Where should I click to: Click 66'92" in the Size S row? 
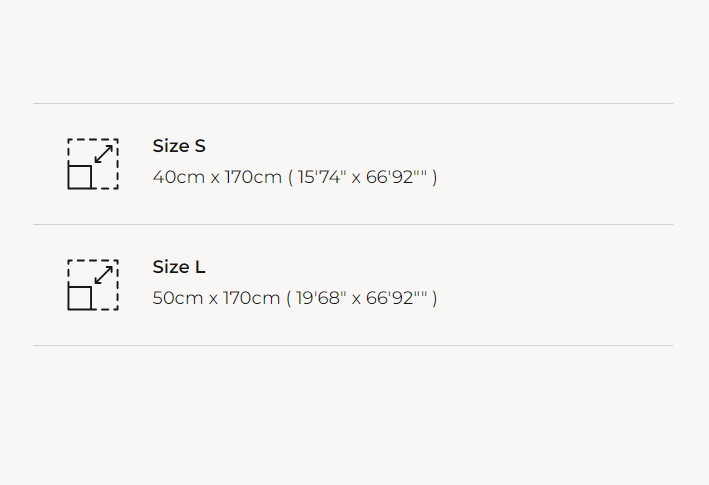click(393, 178)
